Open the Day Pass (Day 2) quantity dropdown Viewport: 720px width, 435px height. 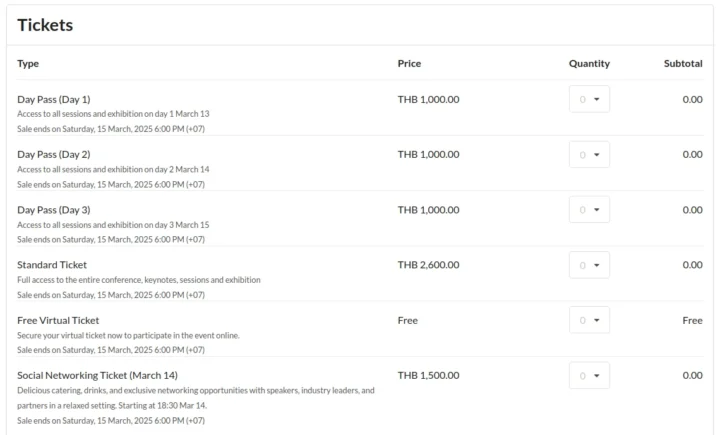pyautogui.click(x=589, y=154)
